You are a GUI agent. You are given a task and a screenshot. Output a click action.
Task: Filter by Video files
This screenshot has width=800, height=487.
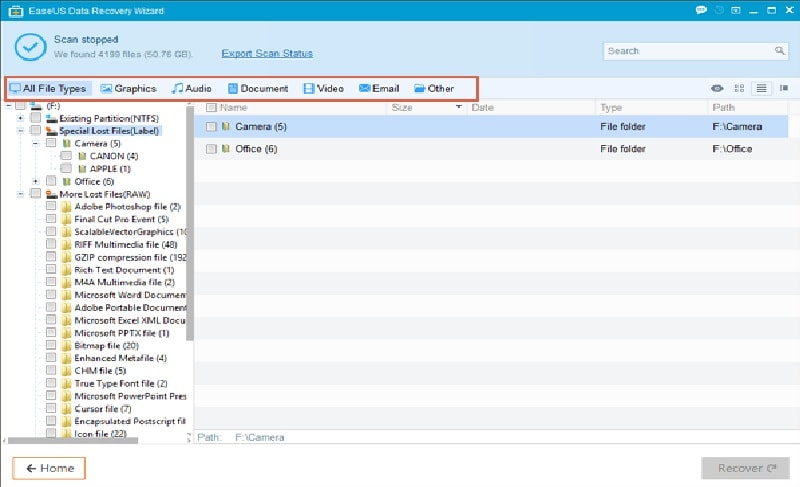(323, 88)
